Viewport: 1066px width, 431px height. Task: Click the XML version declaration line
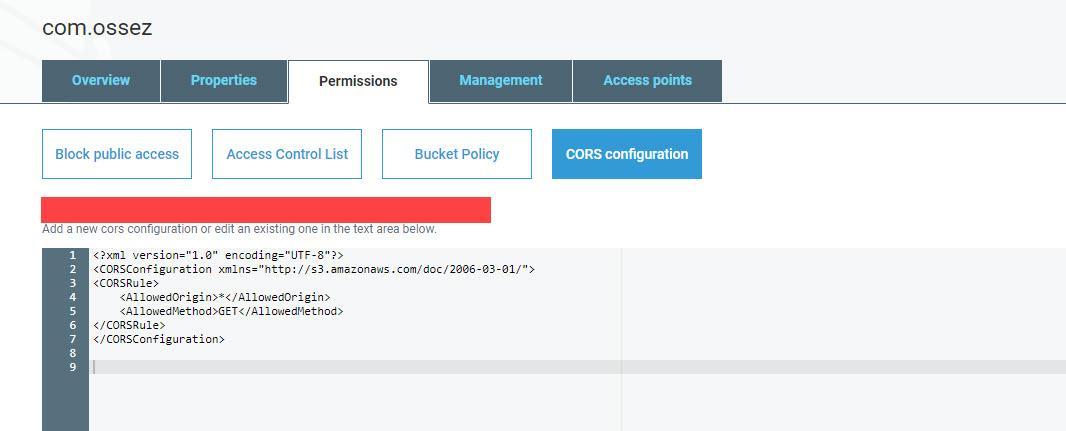tap(218, 255)
